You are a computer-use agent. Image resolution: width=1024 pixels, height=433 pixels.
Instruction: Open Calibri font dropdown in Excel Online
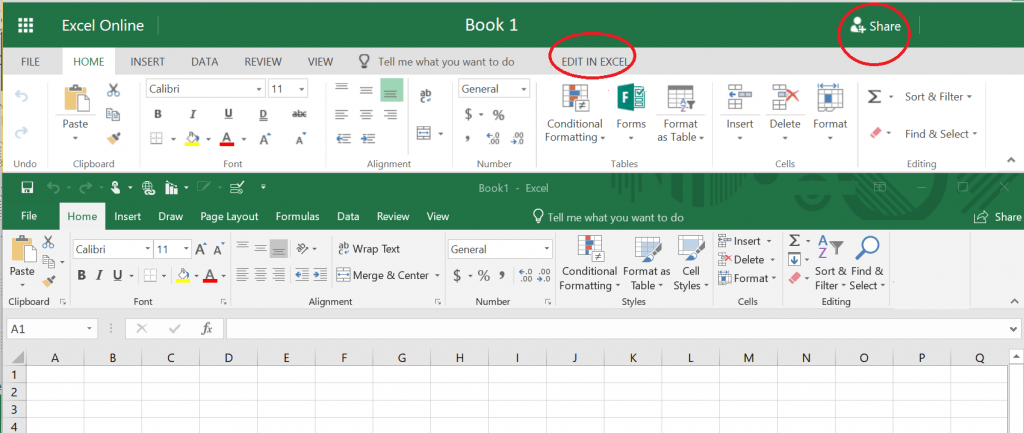260,89
